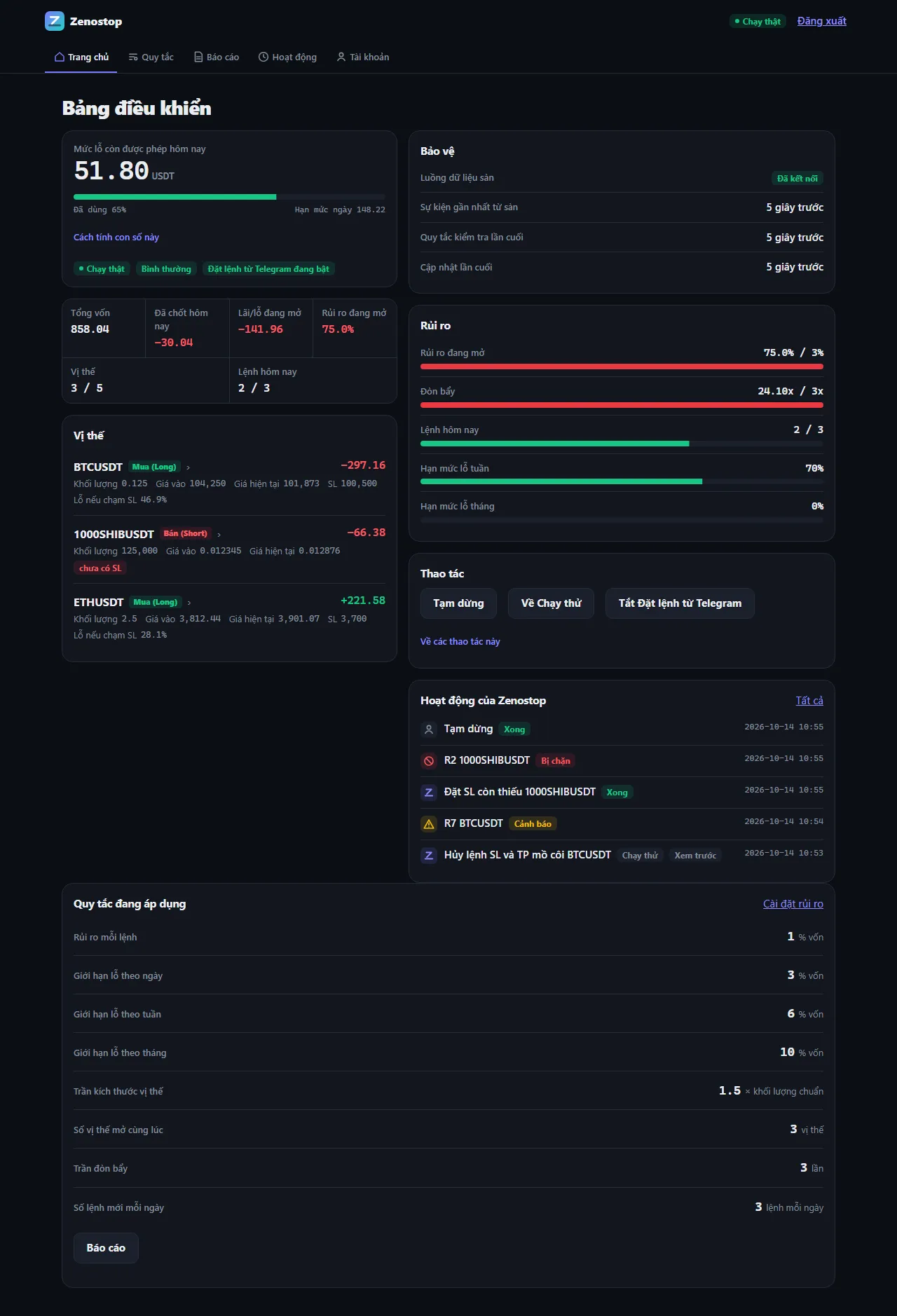
Task: Disable Tắt Đặt lệnh từ Telegram
Action: 680,603
